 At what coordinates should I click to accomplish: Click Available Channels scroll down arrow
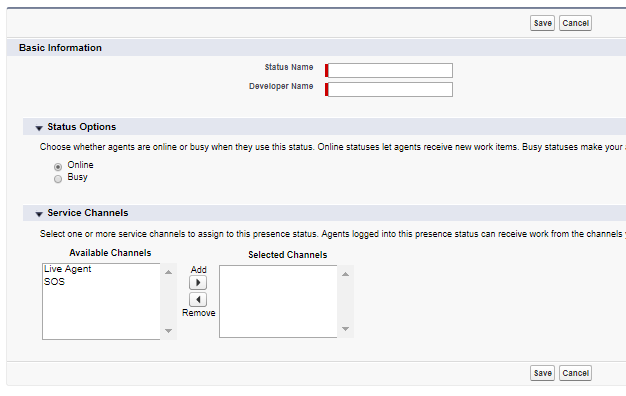(168, 331)
